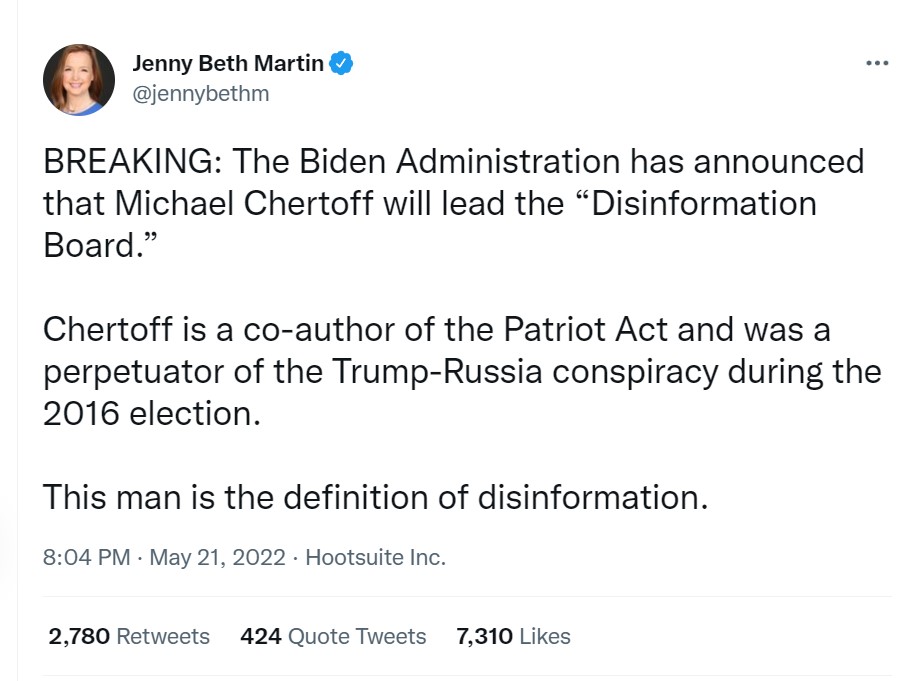This screenshot has width=905, height=681.
Task: View the 2,780 Retweets list
Action: click(129, 636)
